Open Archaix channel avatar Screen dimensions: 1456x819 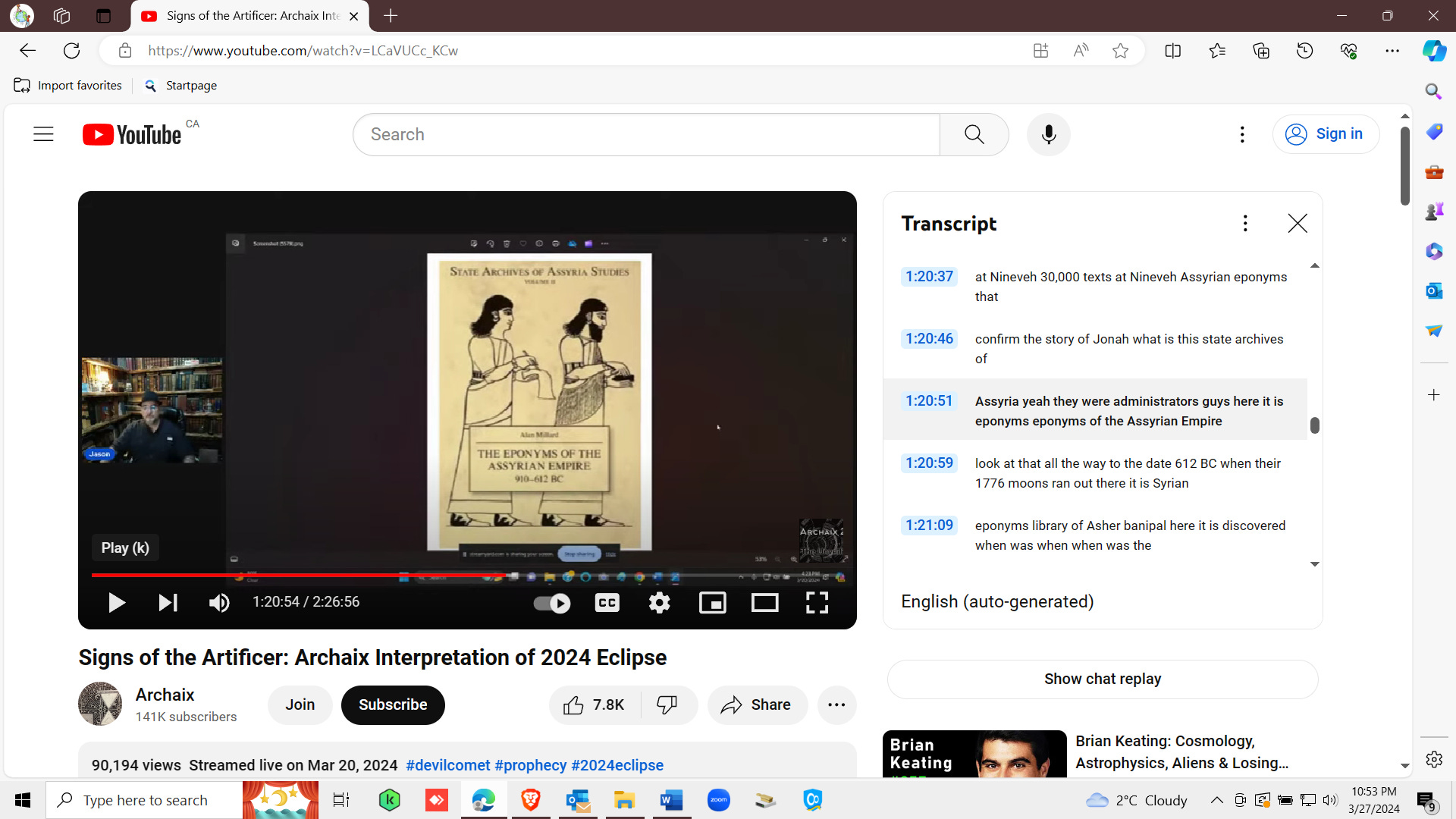[x=100, y=704]
